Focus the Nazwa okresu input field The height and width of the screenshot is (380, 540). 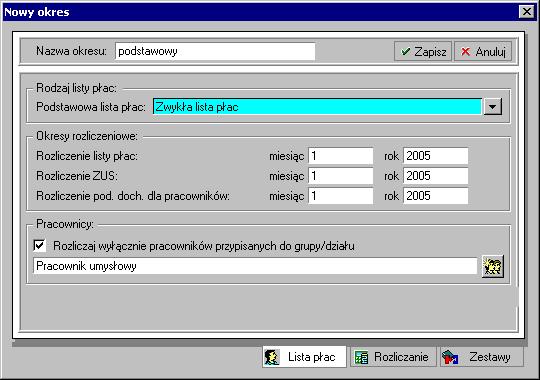point(215,51)
